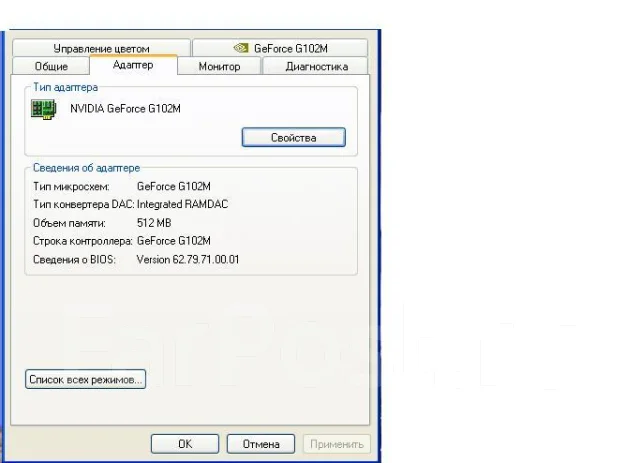Click the Сведения об адаптере group title
The image size is (640, 463).
coord(87,168)
